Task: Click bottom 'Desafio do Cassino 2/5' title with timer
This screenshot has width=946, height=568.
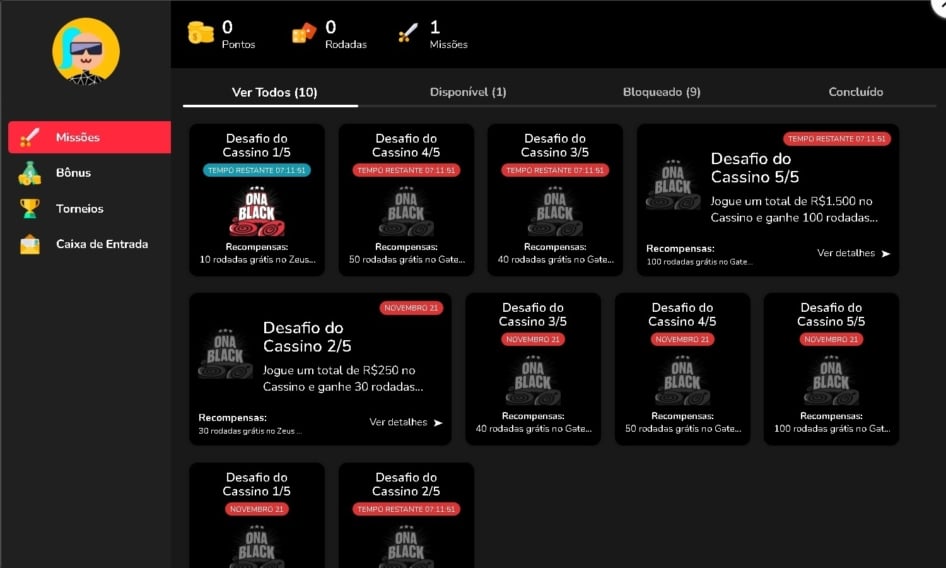Action: coord(406,484)
